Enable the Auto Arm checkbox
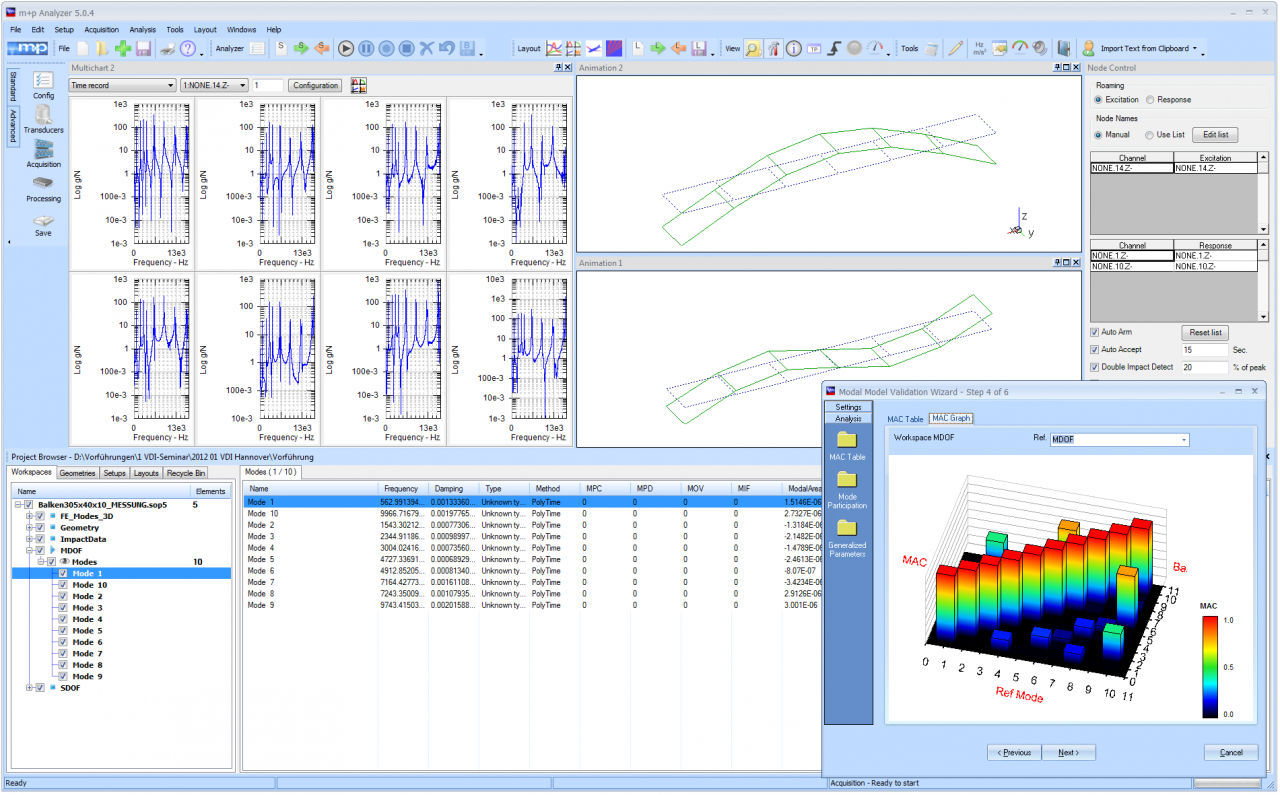Image resolution: width=1280 pixels, height=795 pixels. (1095, 332)
